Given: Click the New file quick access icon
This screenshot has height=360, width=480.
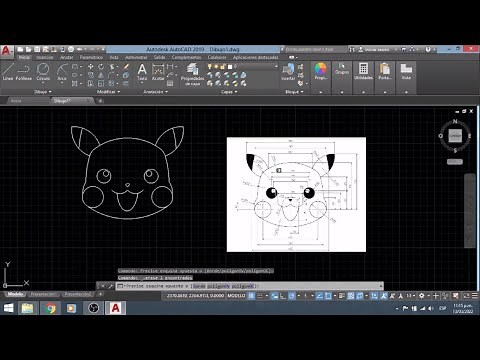Looking at the screenshot, I should 20,49.
